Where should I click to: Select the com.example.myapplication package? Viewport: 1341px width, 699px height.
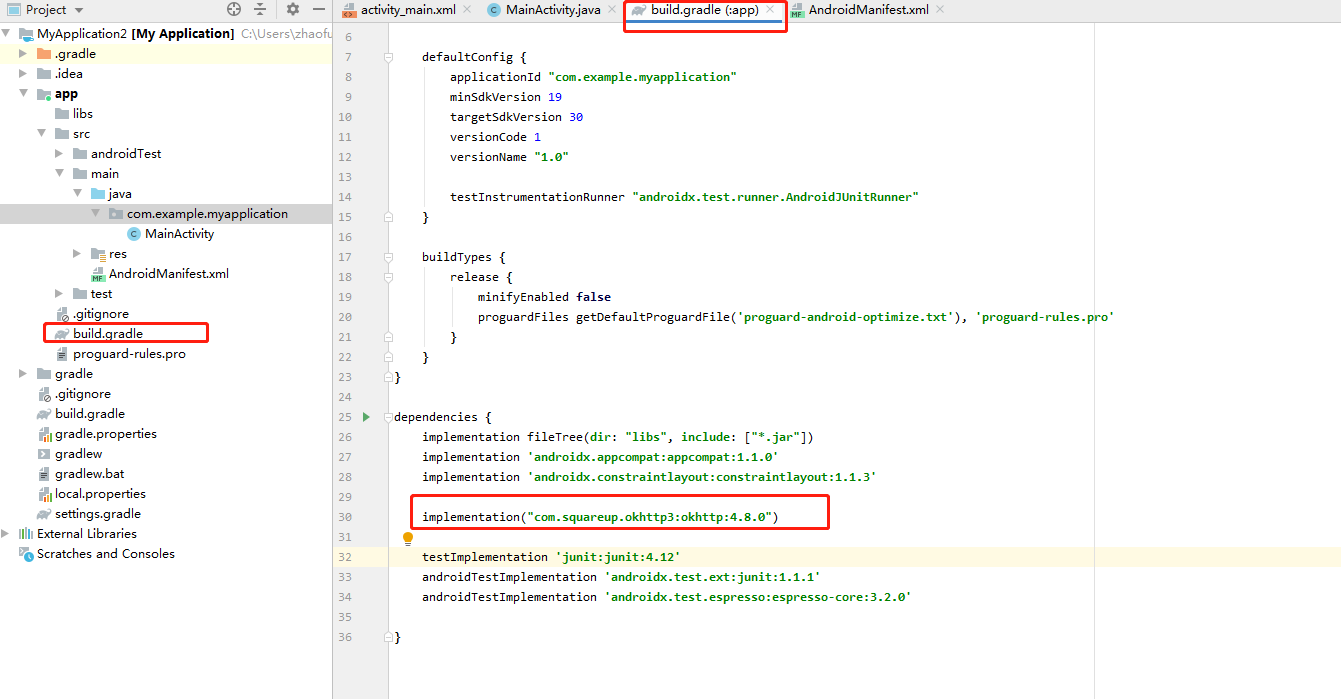click(x=207, y=214)
